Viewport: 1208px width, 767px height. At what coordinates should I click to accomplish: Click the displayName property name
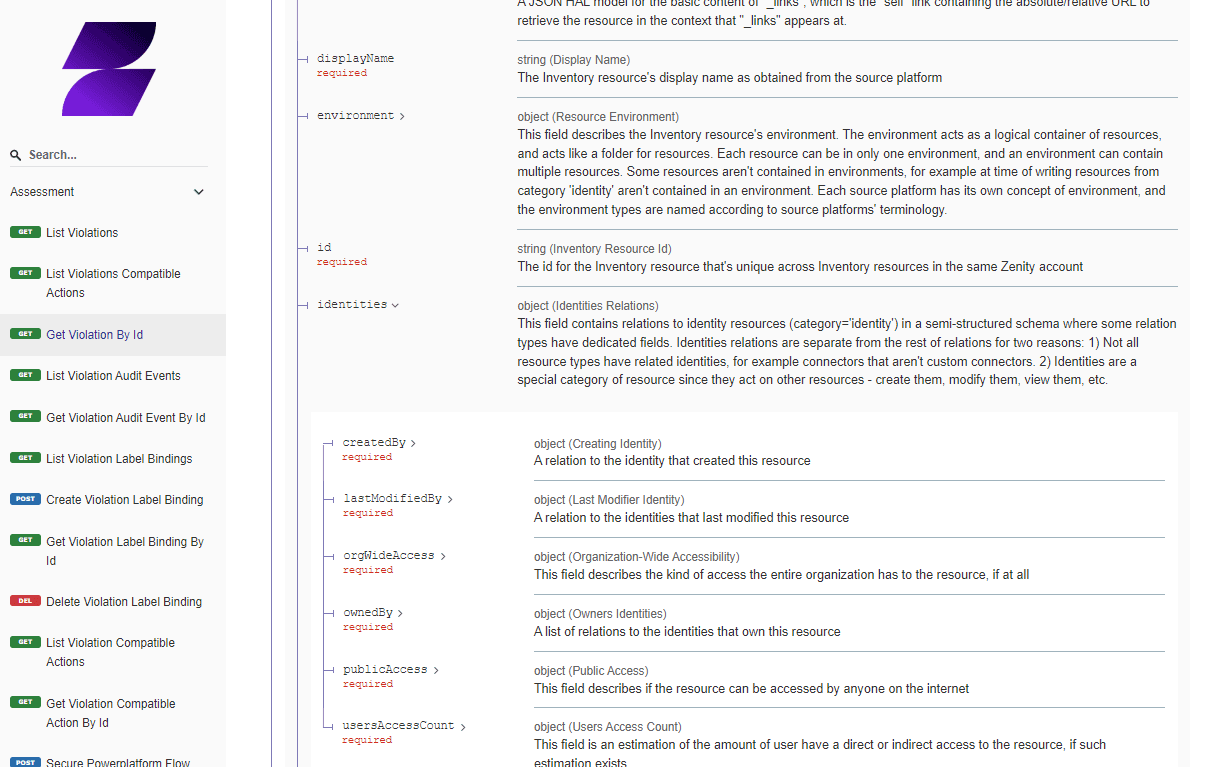coord(355,59)
